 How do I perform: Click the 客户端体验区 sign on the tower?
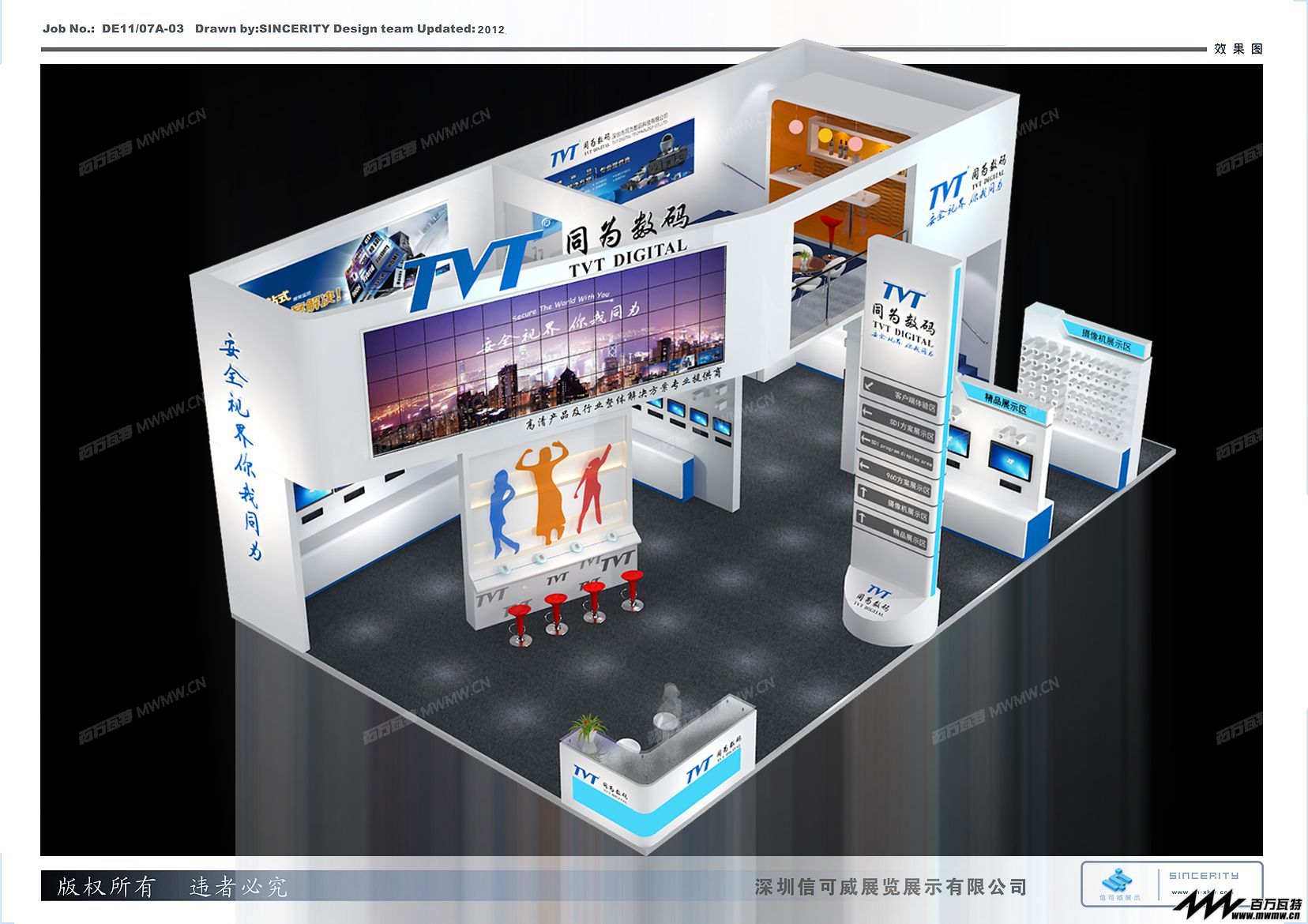(898, 399)
